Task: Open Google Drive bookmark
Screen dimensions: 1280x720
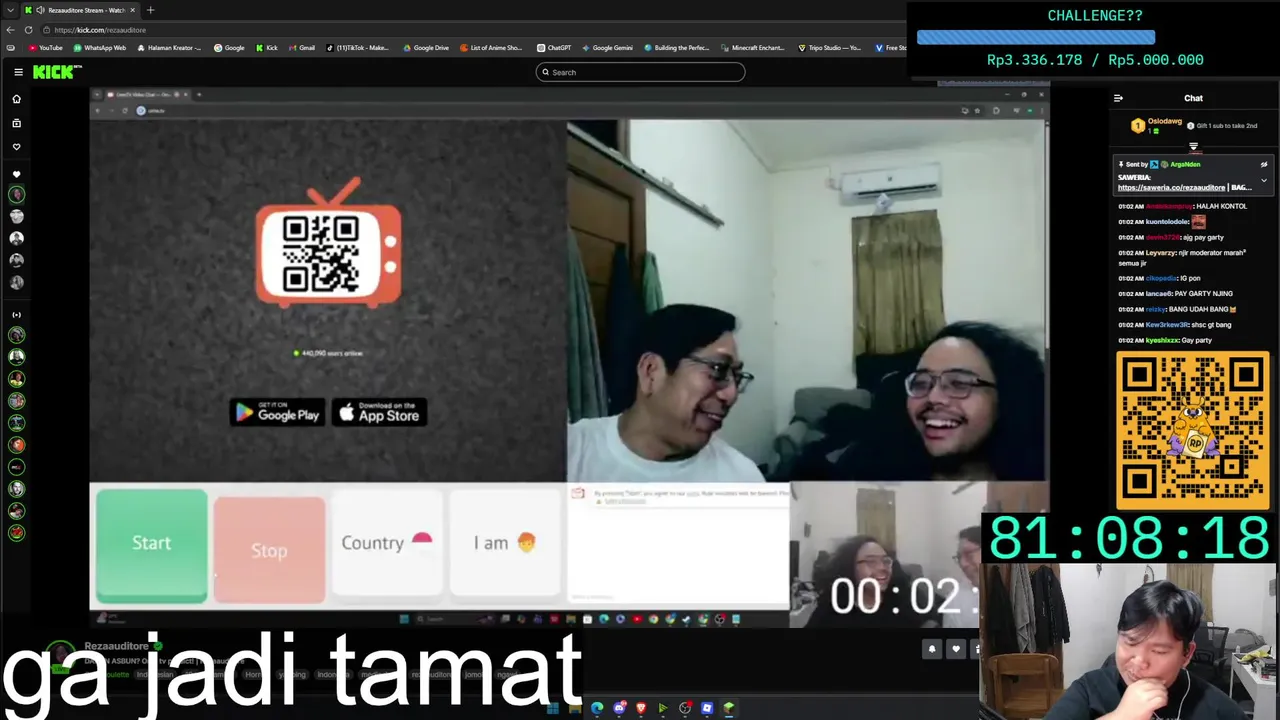Action: [x=426, y=48]
